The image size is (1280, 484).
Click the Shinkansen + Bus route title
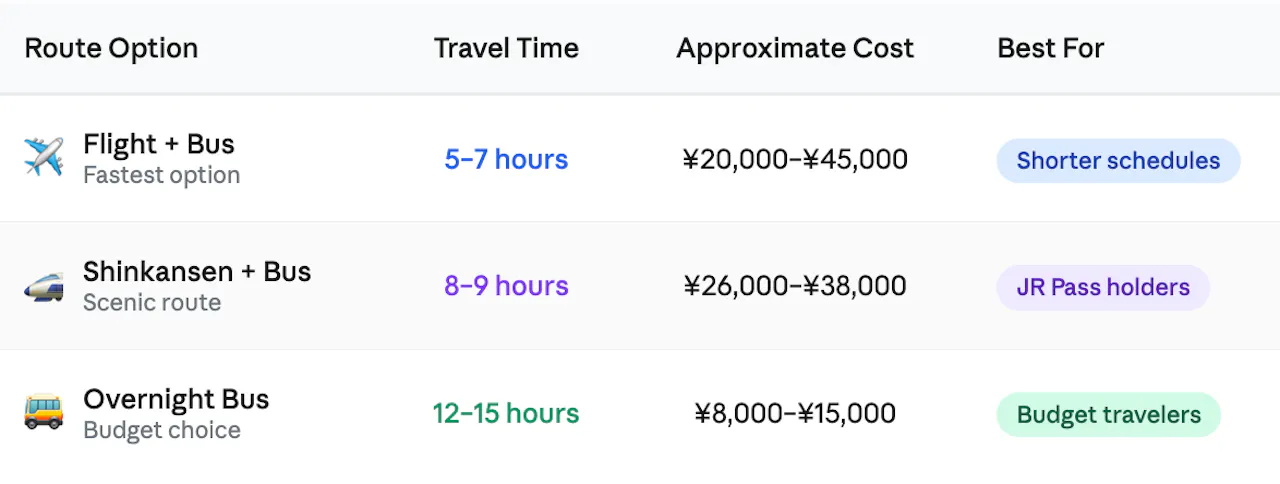(197, 271)
